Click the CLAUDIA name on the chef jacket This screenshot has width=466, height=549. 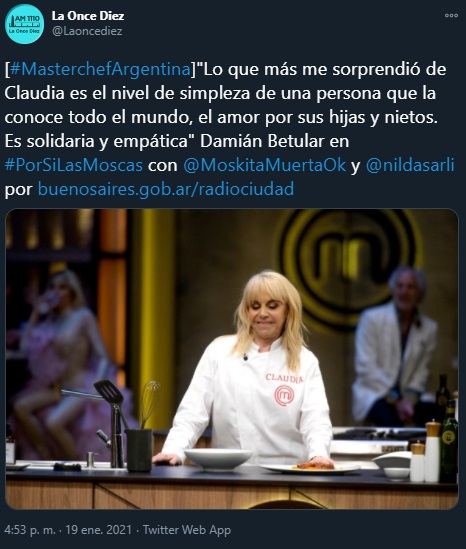[x=284, y=378]
